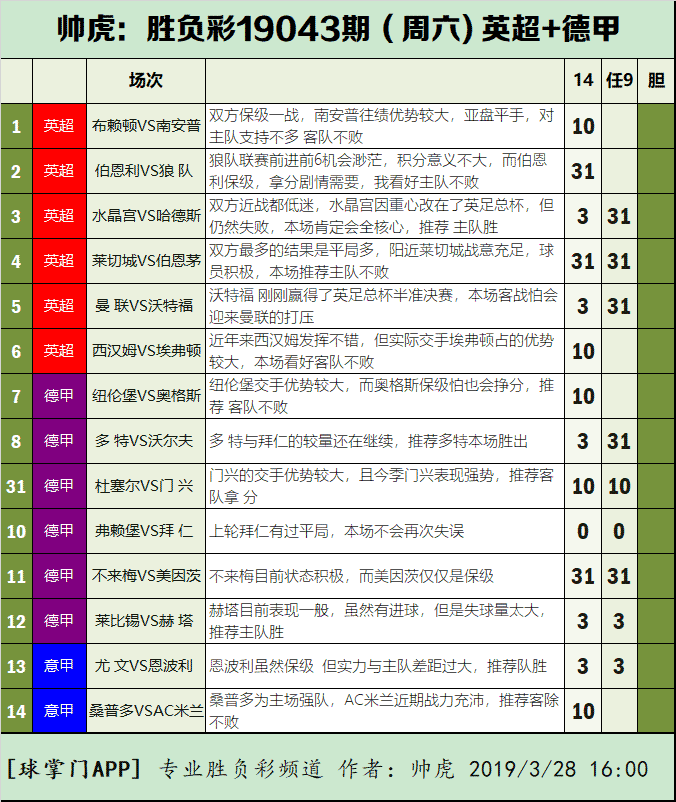Click analysis text starting 沃特福 刚刚赢得
This screenshot has width=676, height=802.
point(384,306)
